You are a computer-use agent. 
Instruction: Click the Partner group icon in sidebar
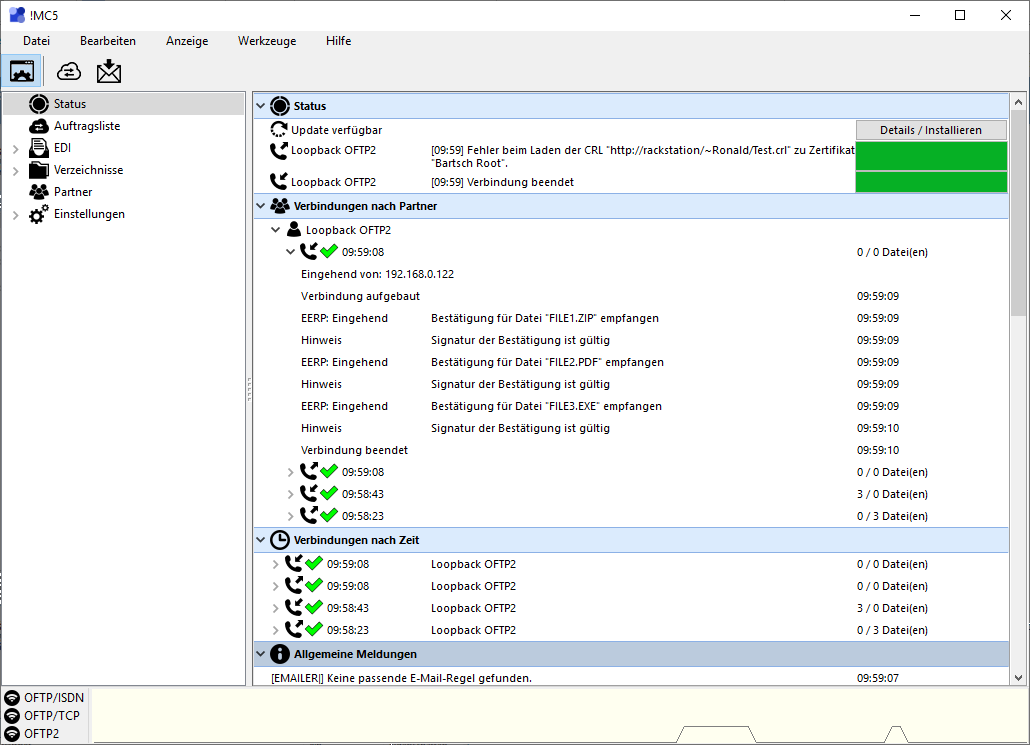point(39,192)
